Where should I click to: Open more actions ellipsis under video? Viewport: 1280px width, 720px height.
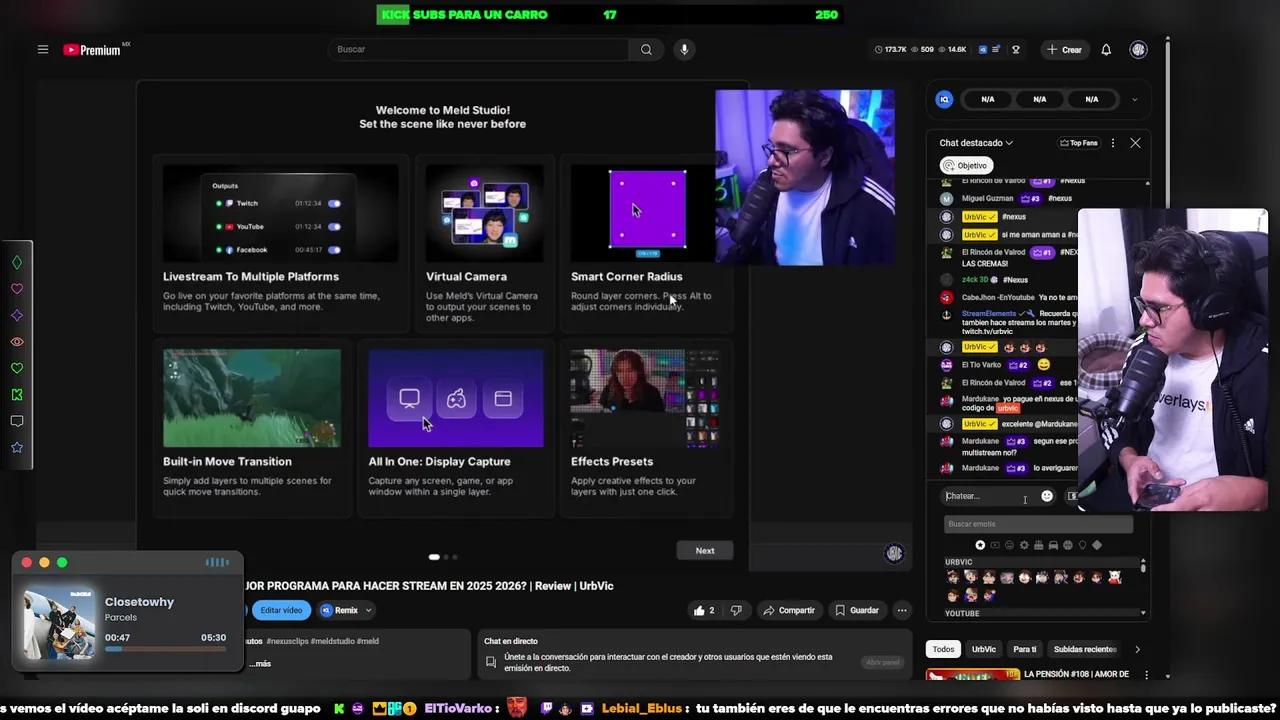(x=902, y=610)
